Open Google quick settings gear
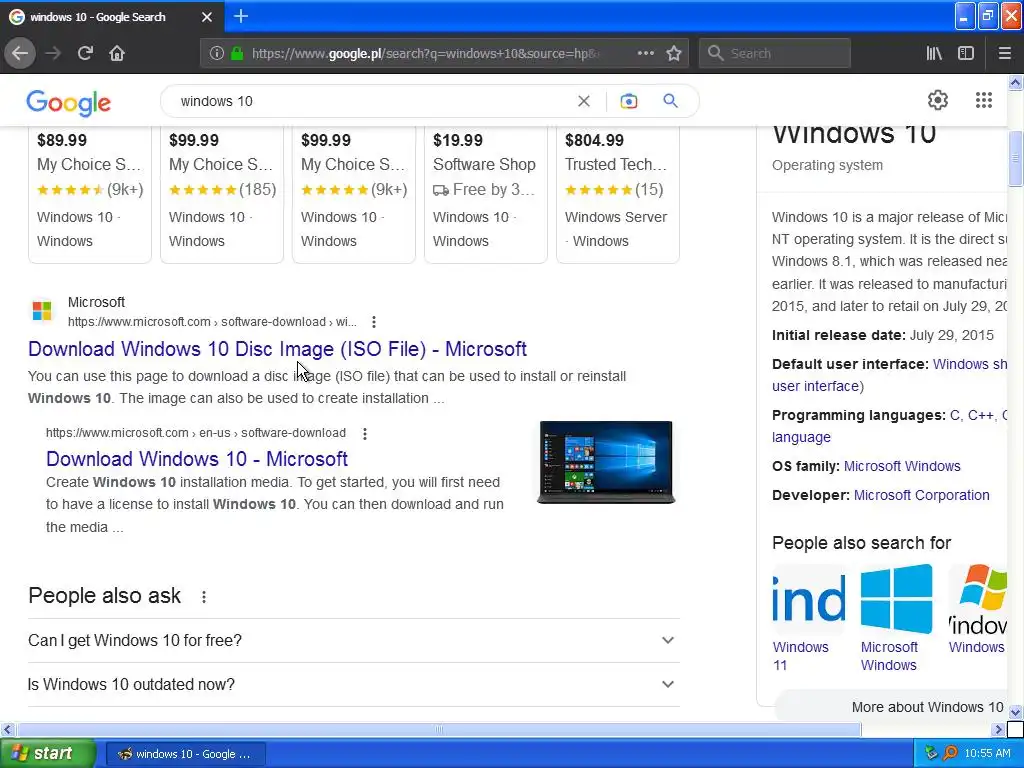The height and width of the screenshot is (768, 1024). click(938, 100)
